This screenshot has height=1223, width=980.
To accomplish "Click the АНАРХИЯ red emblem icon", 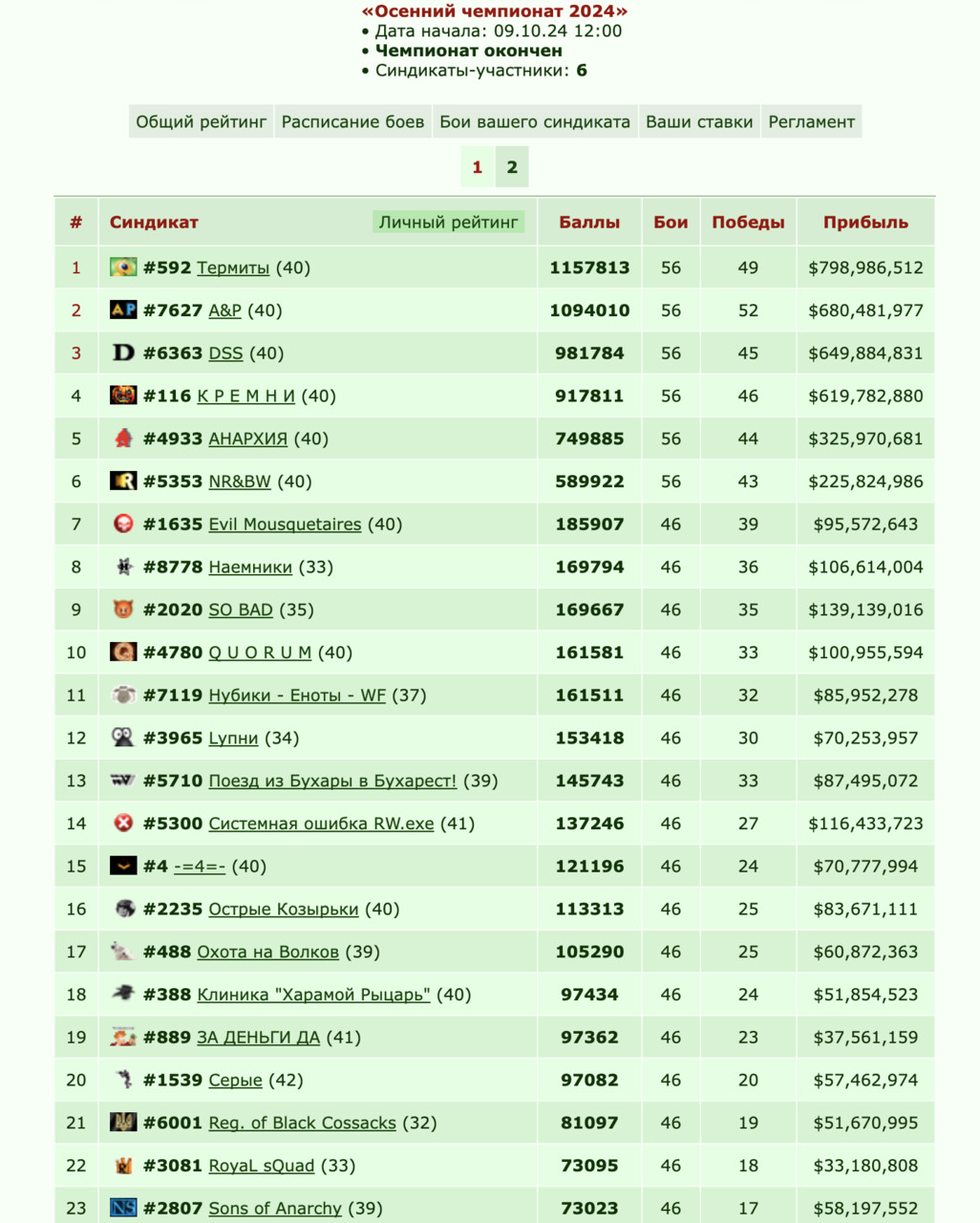I will [x=123, y=439].
